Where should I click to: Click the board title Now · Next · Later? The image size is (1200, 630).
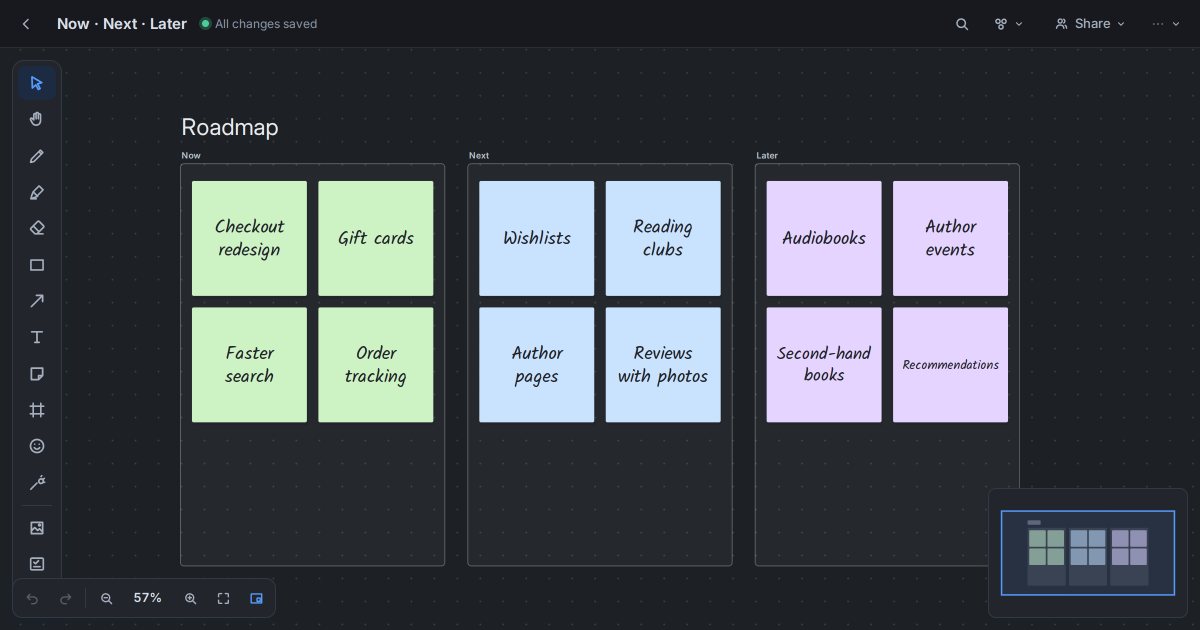click(122, 24)
